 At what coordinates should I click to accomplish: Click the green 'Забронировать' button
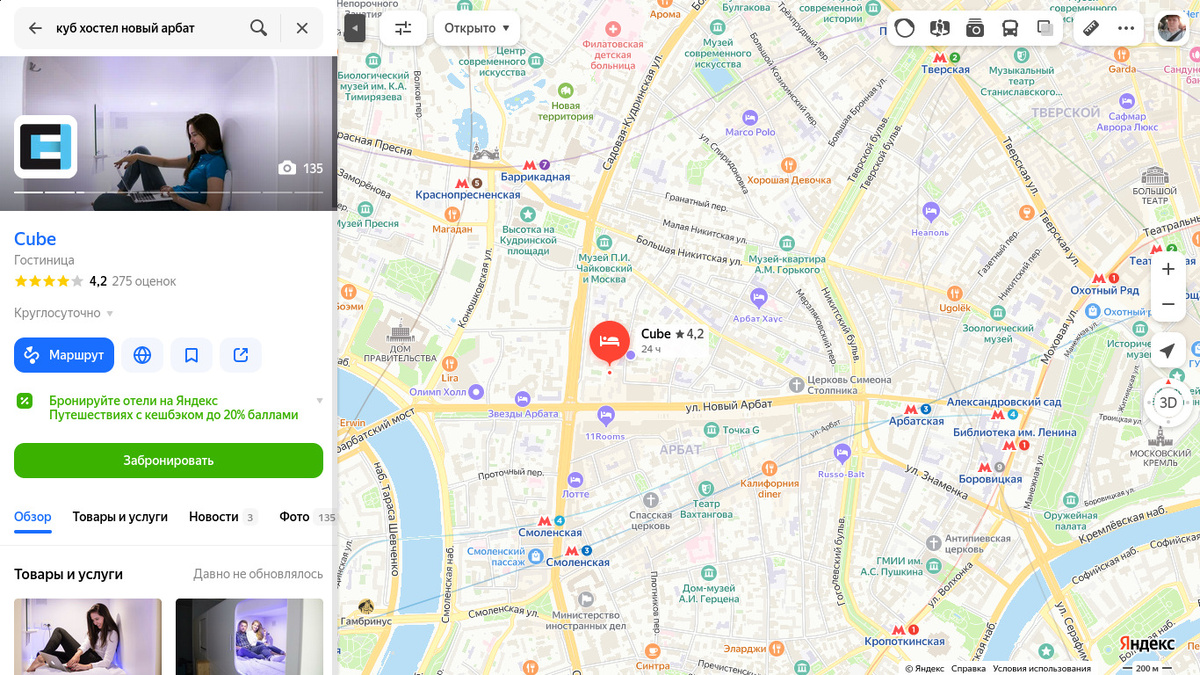click(x=168, y=461)
